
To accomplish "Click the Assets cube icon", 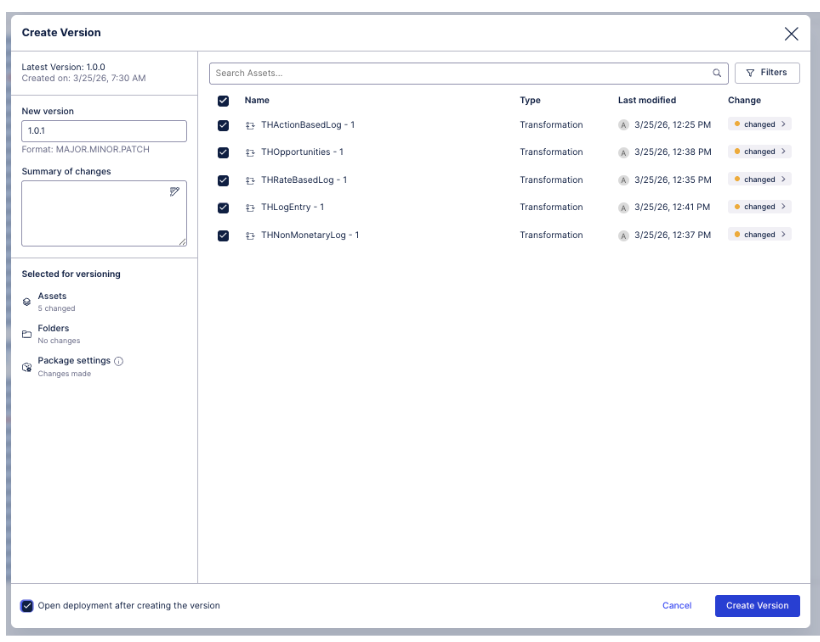I will click(x=27, y=301).
